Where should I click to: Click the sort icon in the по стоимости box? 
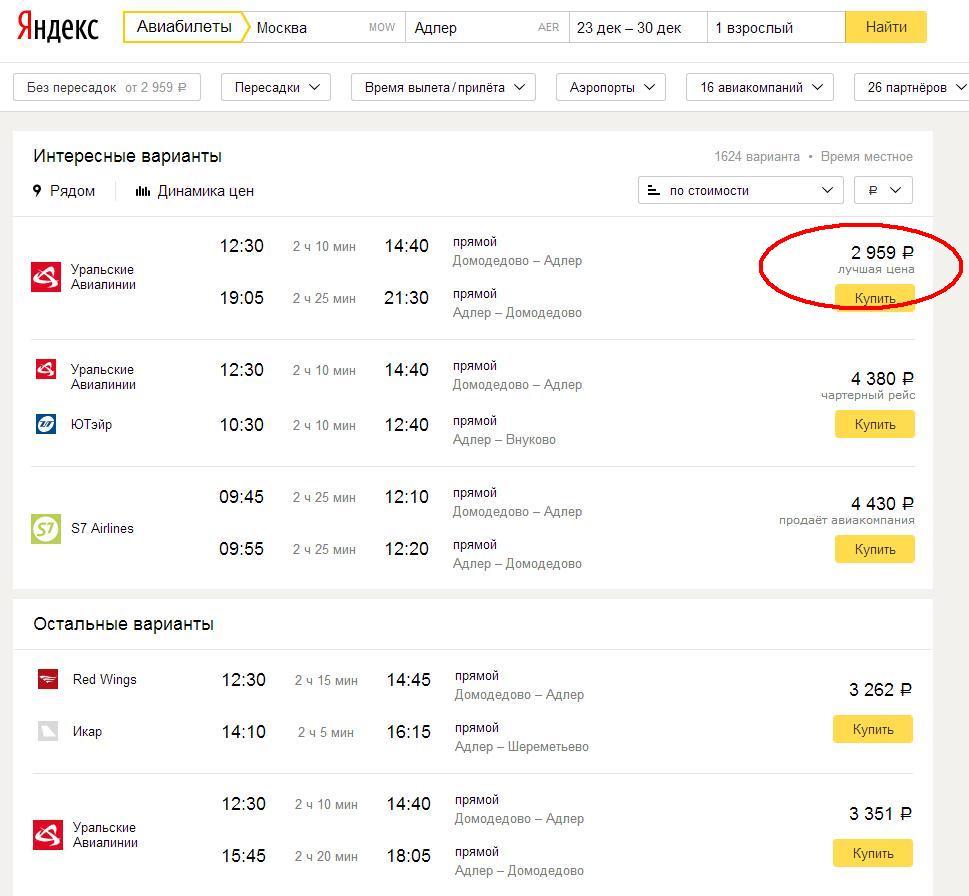653,190
